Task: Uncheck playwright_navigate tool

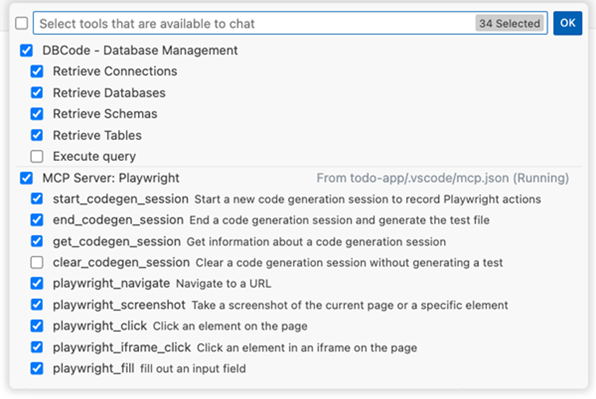Action: coord(37,283)
